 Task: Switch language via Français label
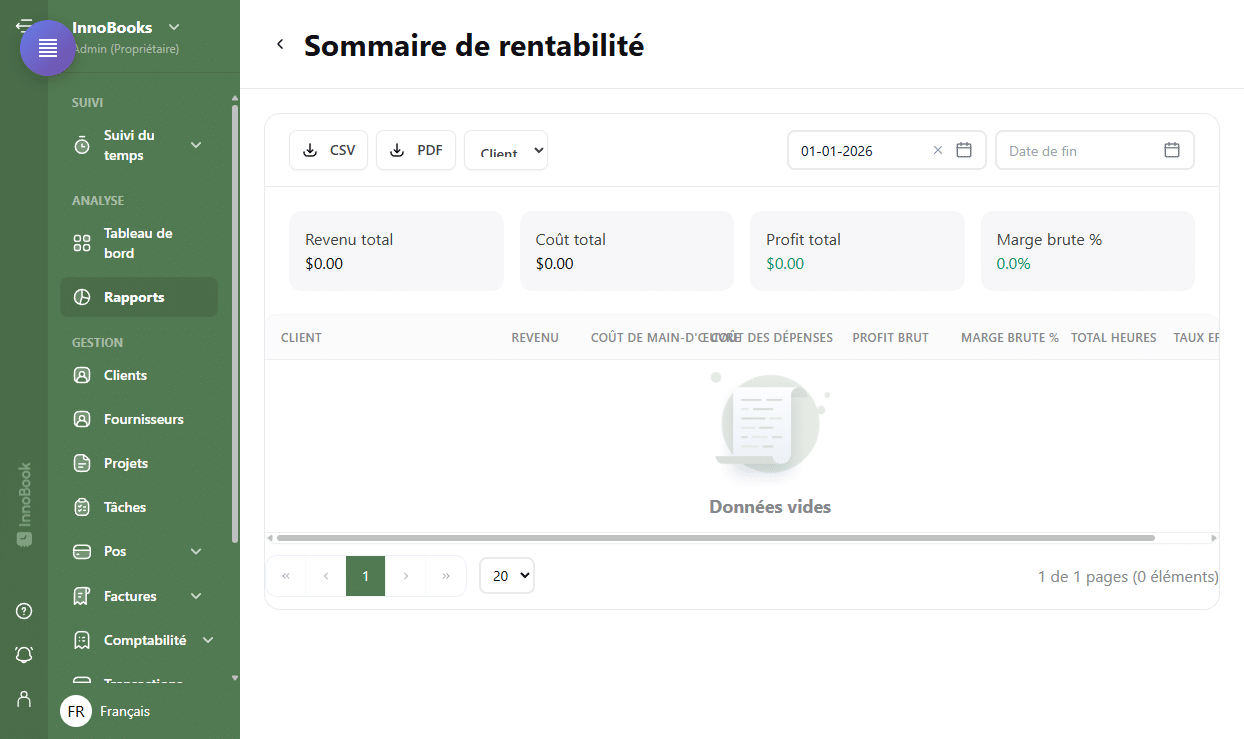coord(125,711)
